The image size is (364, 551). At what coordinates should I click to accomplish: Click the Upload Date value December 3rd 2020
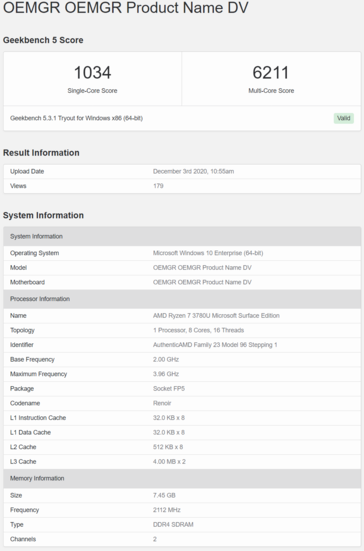pyautogui.click(x=193, y=171)
